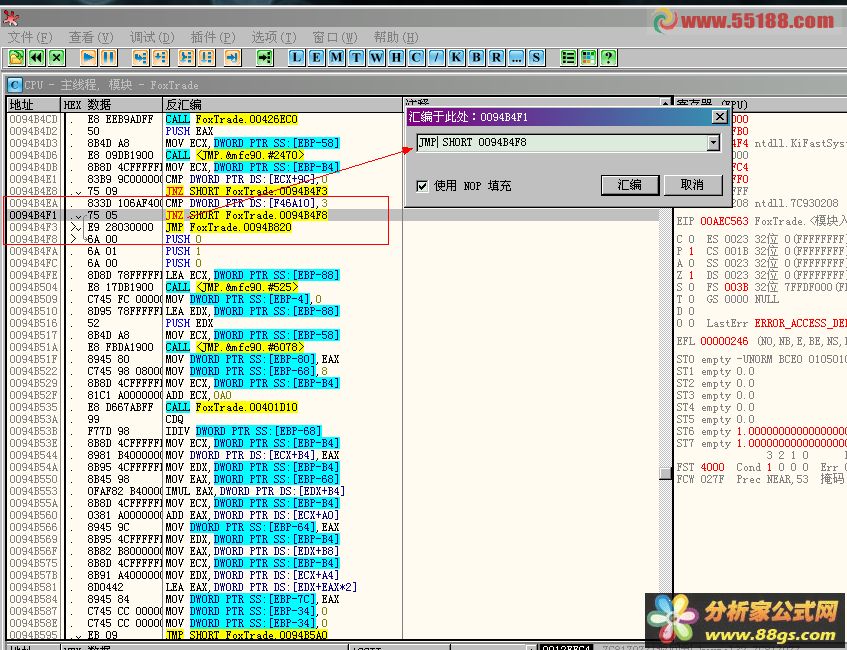The width and height of the screenshot is (847, 650).
Task: Click the JMP SHORT 0094B4F8 input field
Action: click(x=562, y=143)
